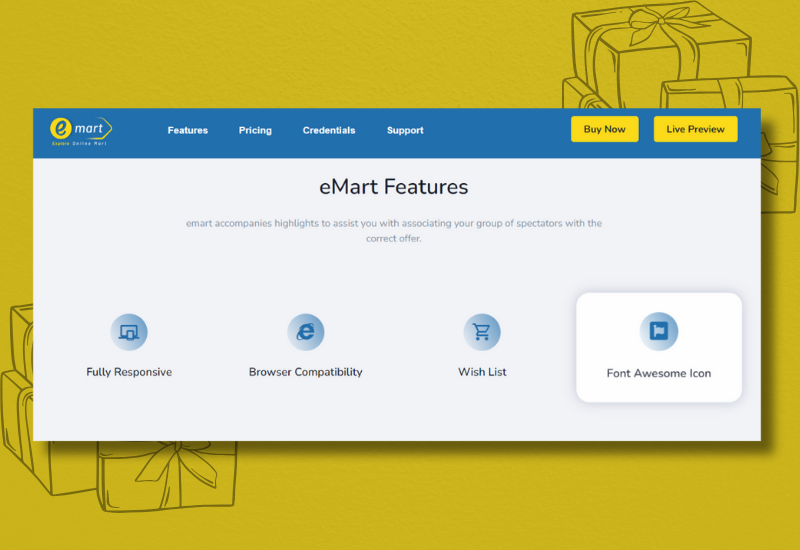The height and width of the screenshot is (550, 800).
Task: Click the flag Font Awesome icon
Action: (659, 332)
